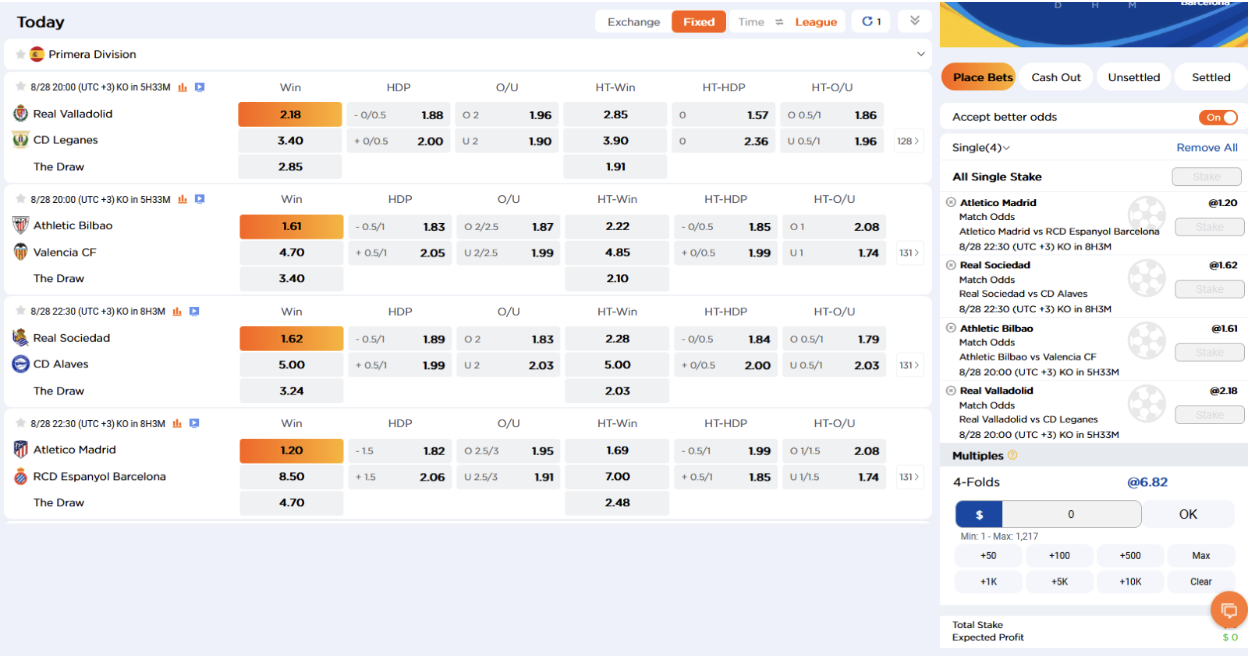
Task: Switch to the Cash Out tab
Action: pyautogui.click(x=1056, y=77)
